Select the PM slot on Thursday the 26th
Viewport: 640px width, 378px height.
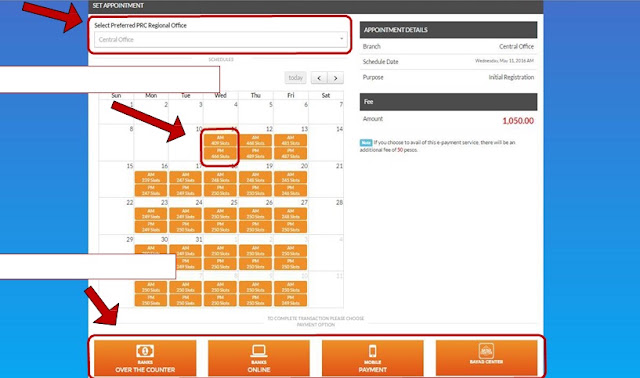(x=256, y=227)
